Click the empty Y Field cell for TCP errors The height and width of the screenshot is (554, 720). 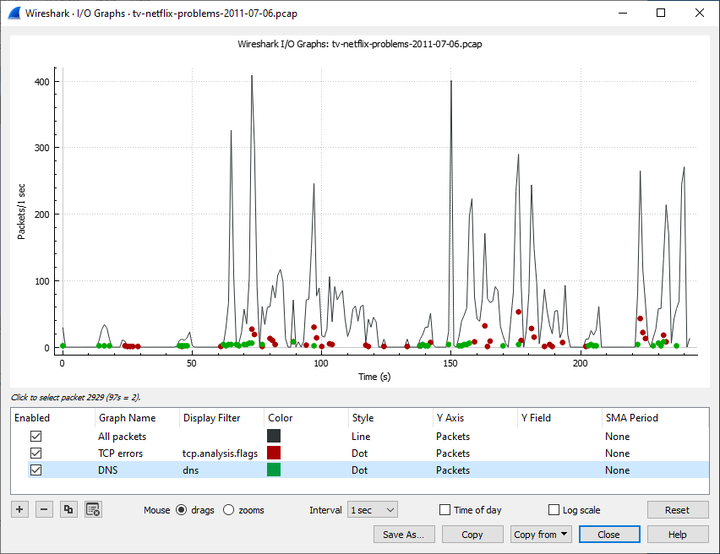(x=559, y=453)
